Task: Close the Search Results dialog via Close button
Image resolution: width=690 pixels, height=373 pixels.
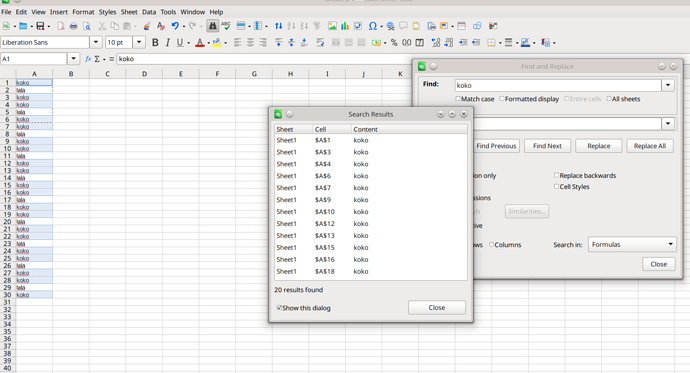Action: (x=437, y=307)
